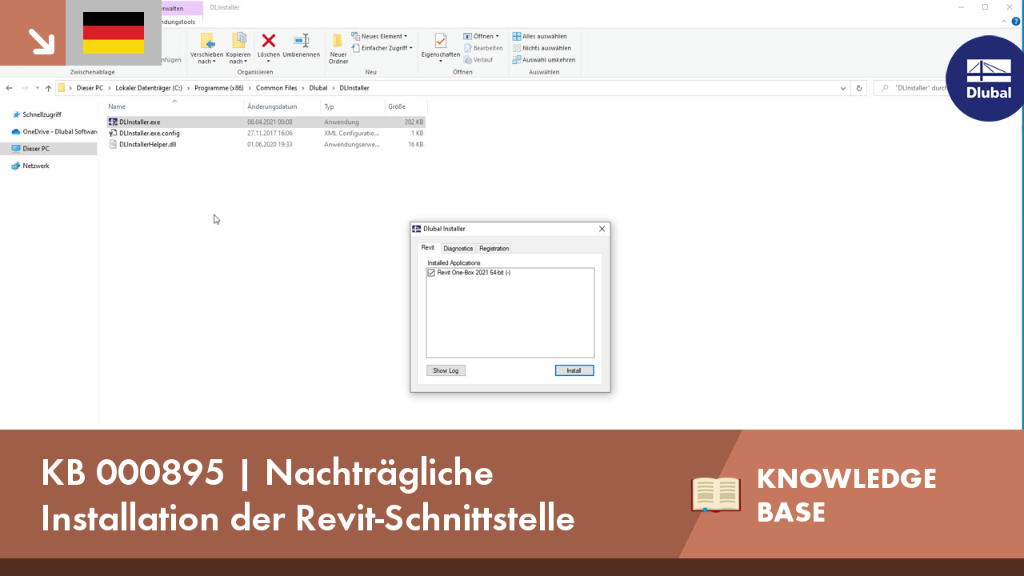The width and height of the screenshot is (1024, 576).
Task: Click the DLInstaller search field
Action: tap(914, 88)
